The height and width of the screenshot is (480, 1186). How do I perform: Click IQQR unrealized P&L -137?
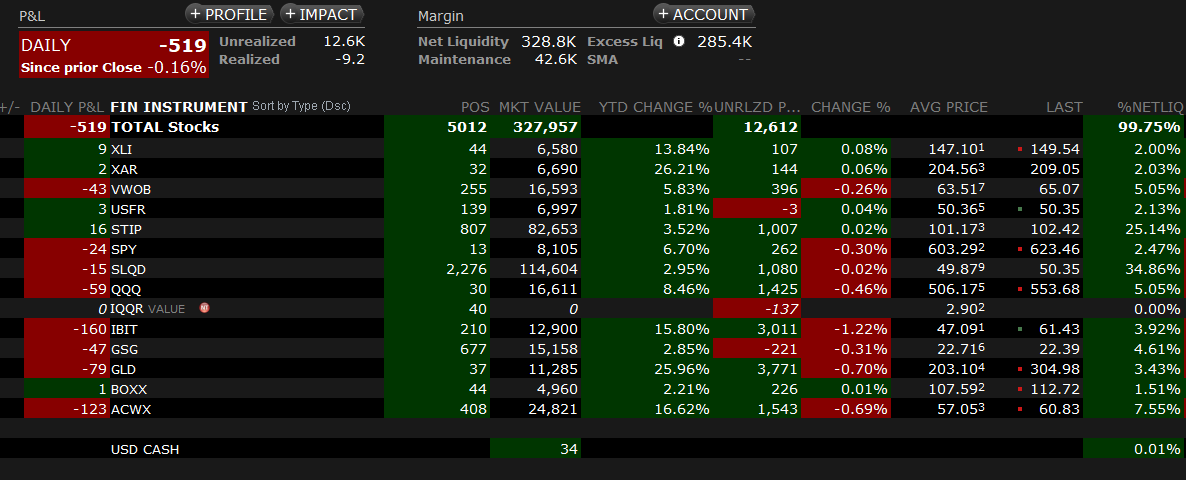tap(781, 308)
